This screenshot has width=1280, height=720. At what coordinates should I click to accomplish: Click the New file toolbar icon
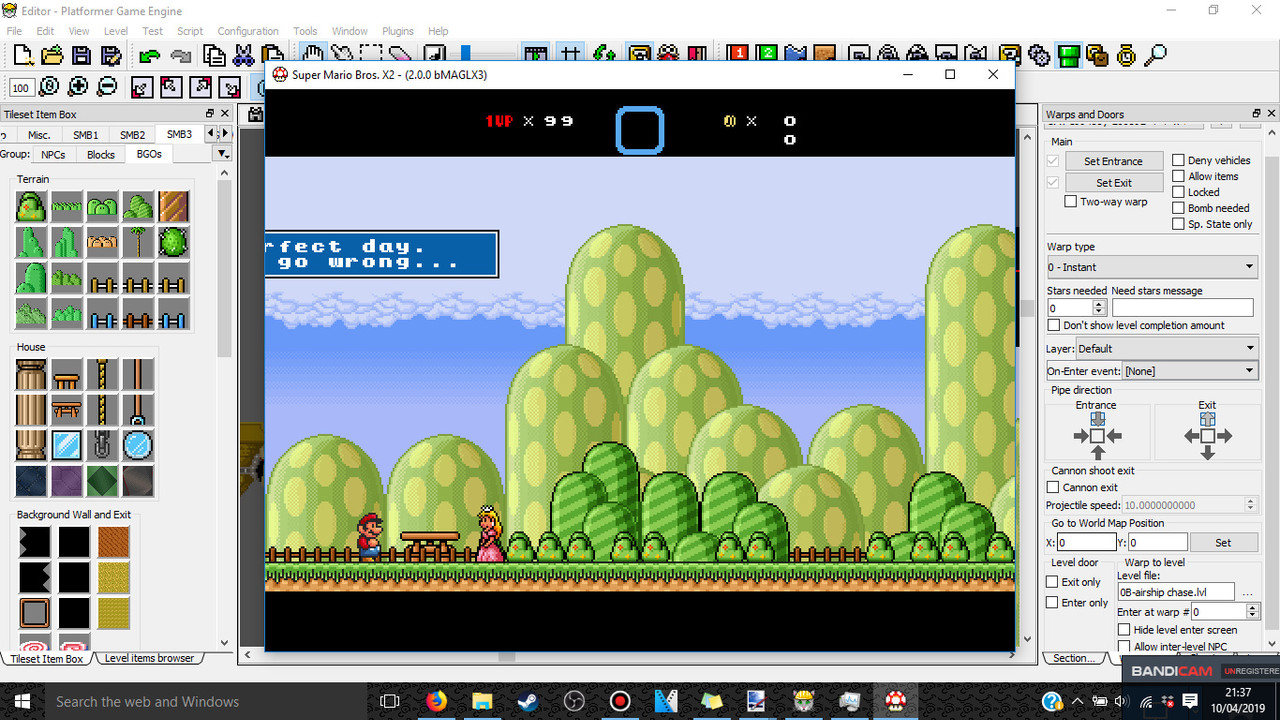(23, 55)
